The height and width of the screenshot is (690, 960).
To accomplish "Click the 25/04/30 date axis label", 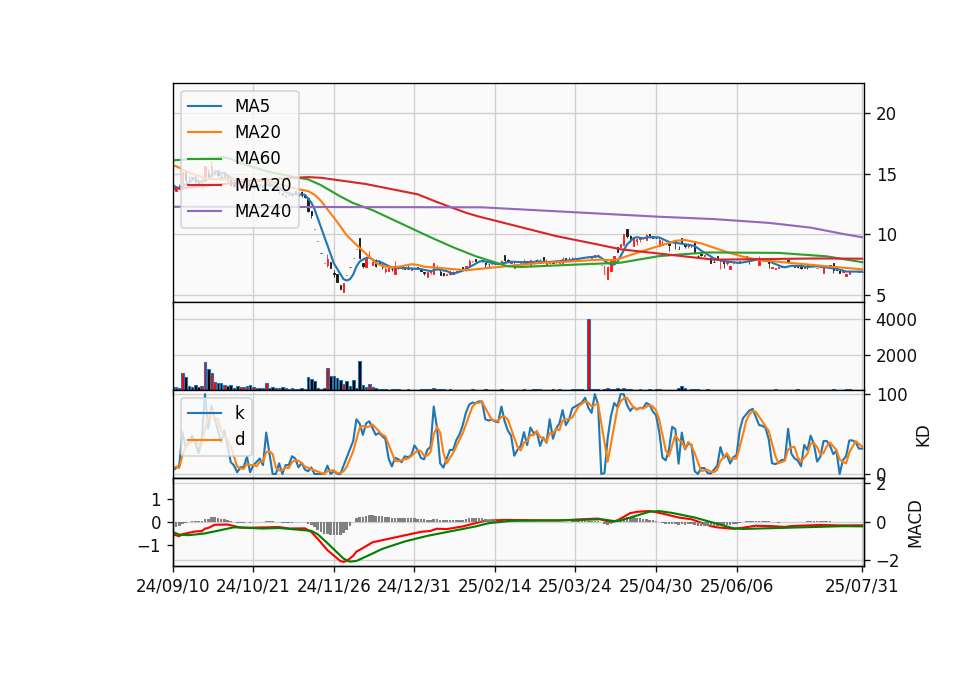I will (x=656, y=586).
